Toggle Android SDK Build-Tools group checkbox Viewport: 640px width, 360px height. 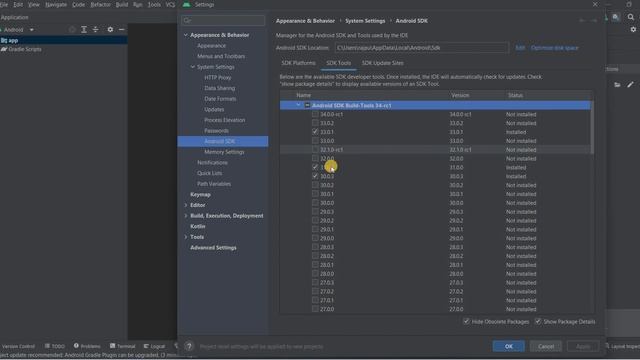click(307, 105)
